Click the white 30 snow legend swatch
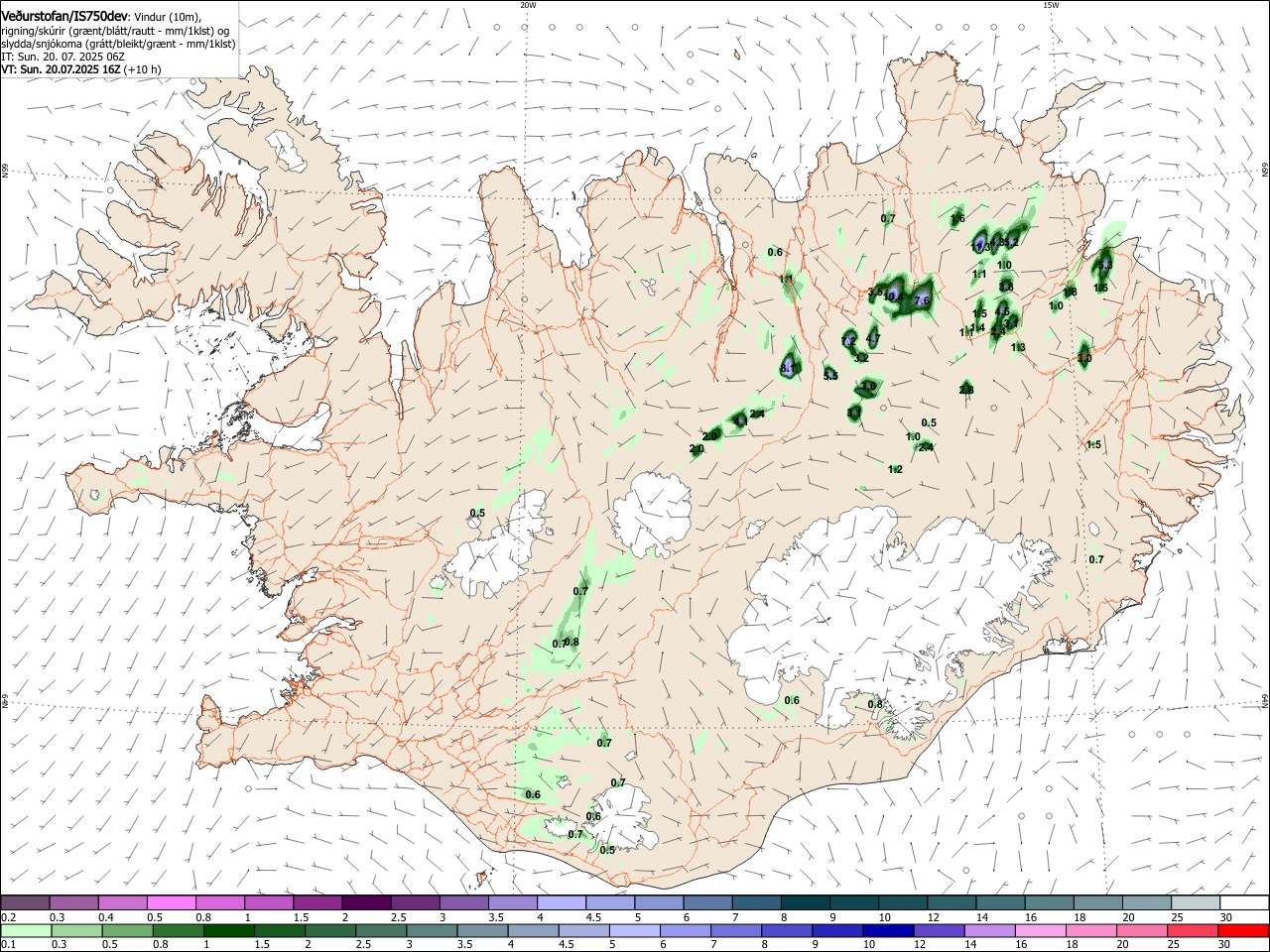The width and height of the screenshot is (1270, 952). [1243, 902]
